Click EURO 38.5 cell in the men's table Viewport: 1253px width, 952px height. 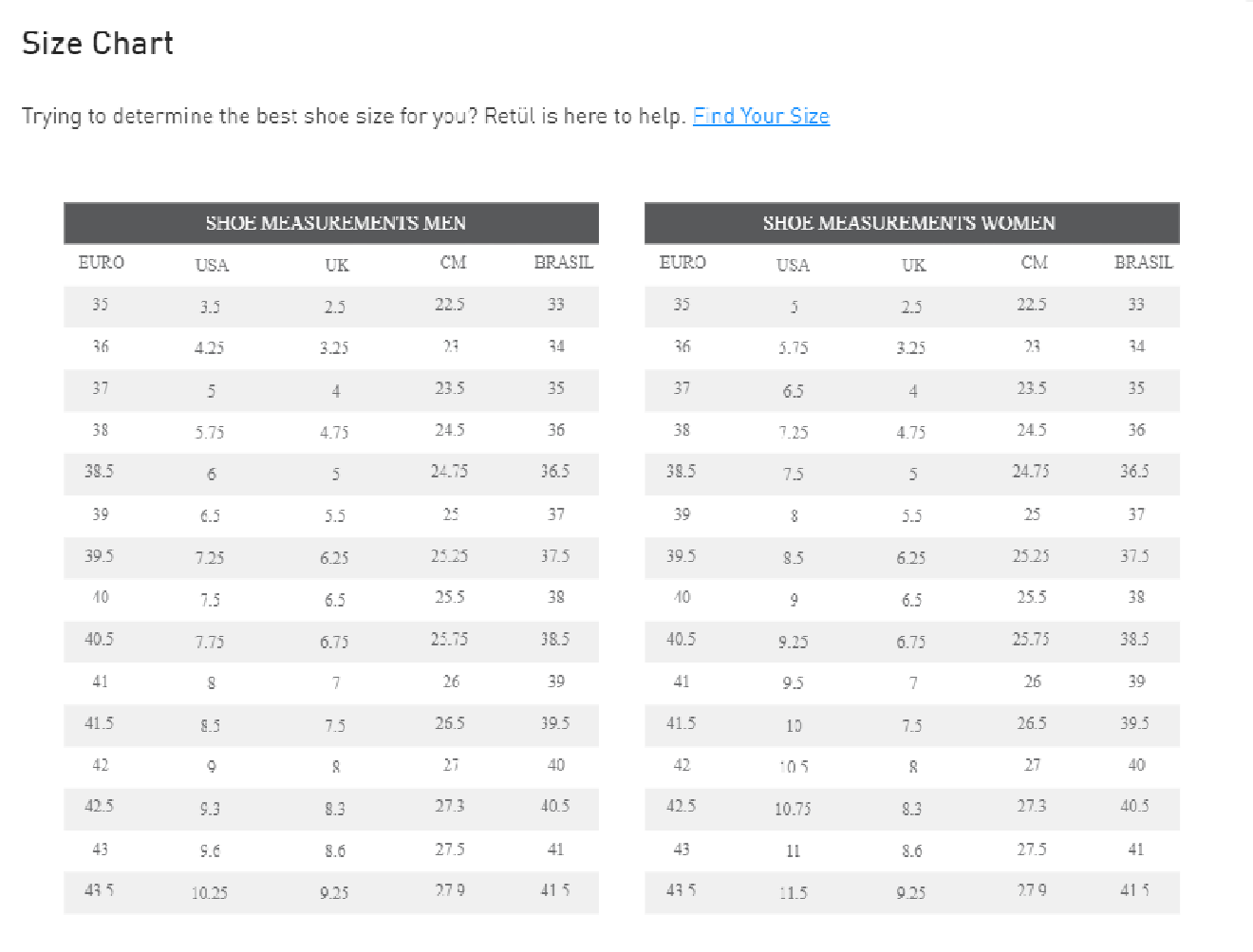pos(99,472)
